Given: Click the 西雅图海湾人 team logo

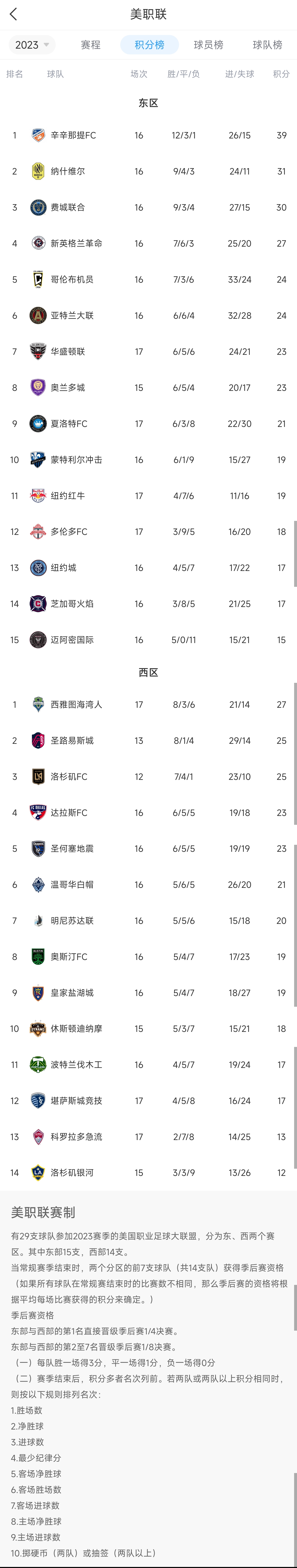Looking at the screenshot, I should click(x=38, y=704).
